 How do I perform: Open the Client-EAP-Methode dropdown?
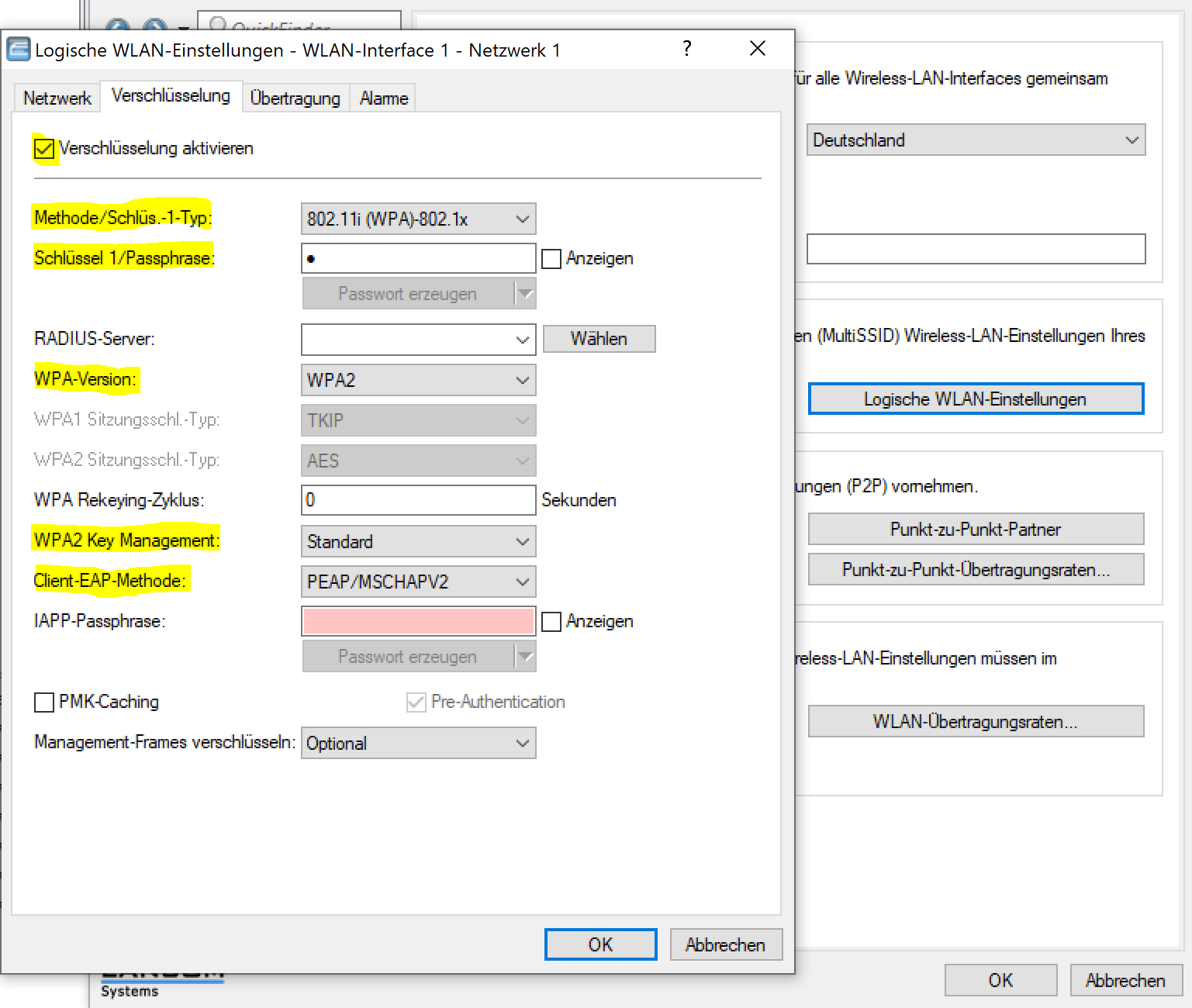(418, 582)
